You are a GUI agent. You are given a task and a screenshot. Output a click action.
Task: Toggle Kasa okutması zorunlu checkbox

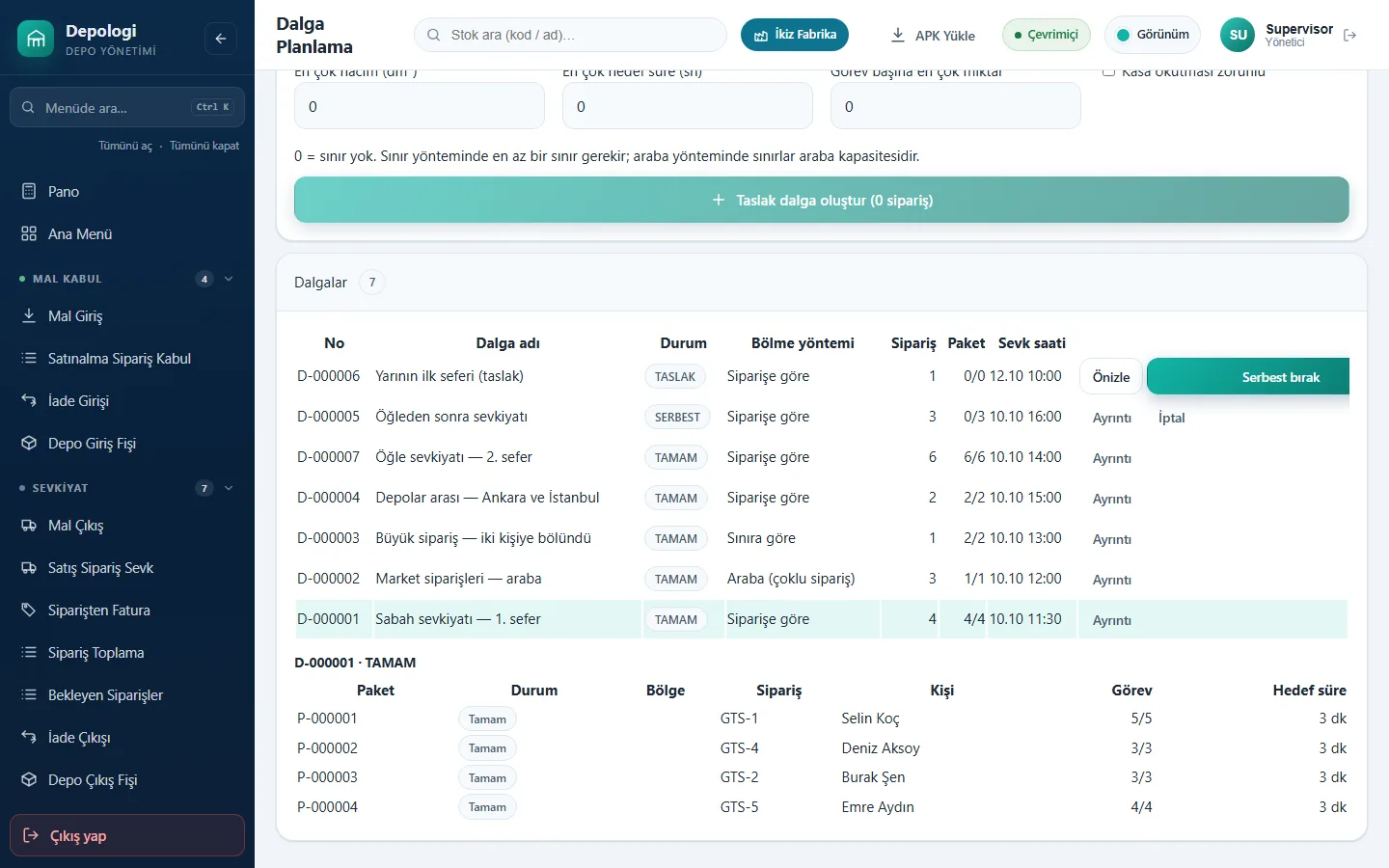(x=1108, y=71)
